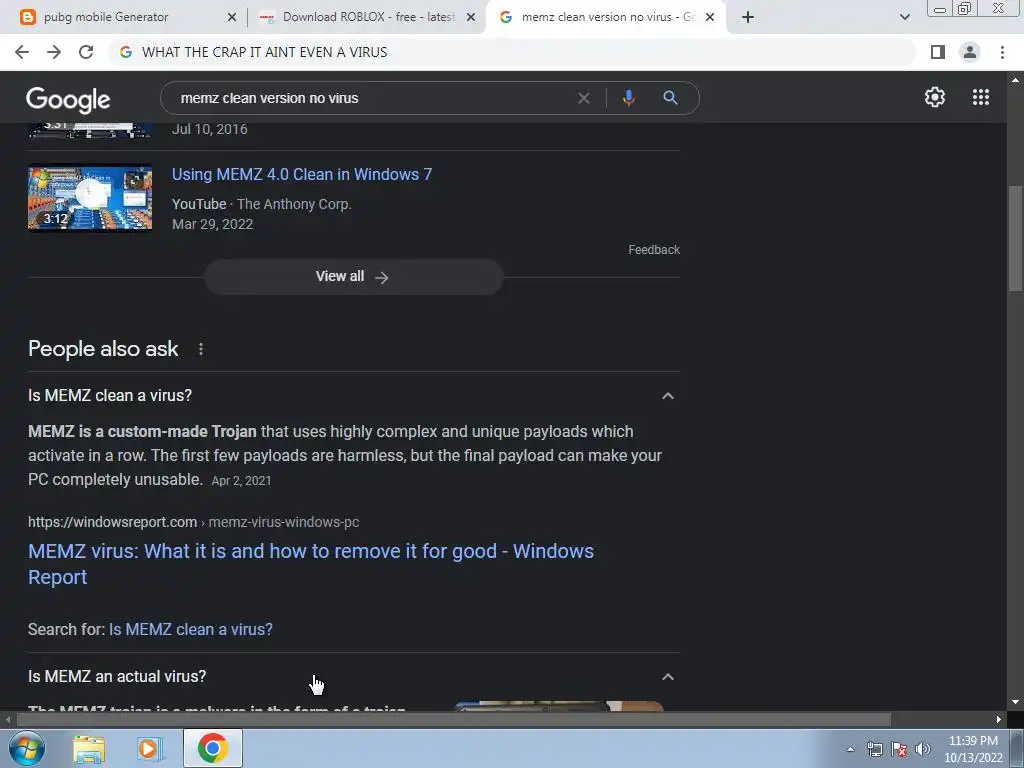Open Using MEMZ 4.0 Clean video link
This screenshot has height=768, width=1024.
(x=302, y=174)
